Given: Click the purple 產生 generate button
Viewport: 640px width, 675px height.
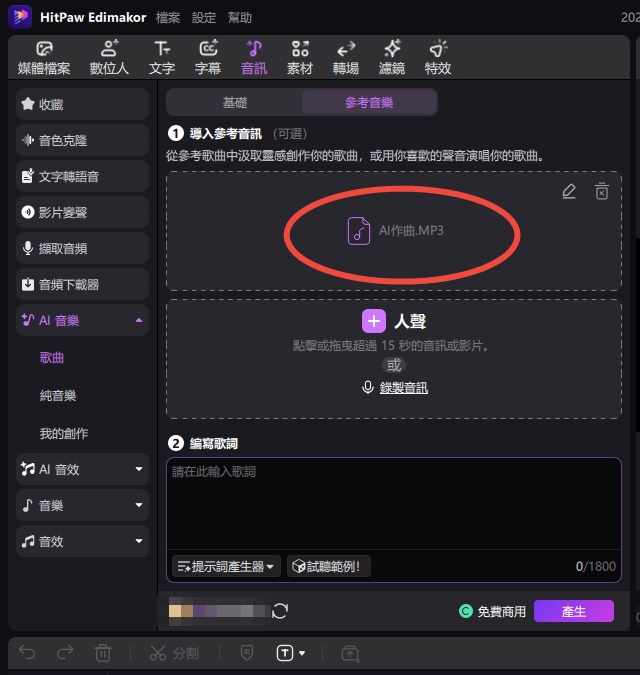Looking at the screenshot, I should tap(574, 611).
